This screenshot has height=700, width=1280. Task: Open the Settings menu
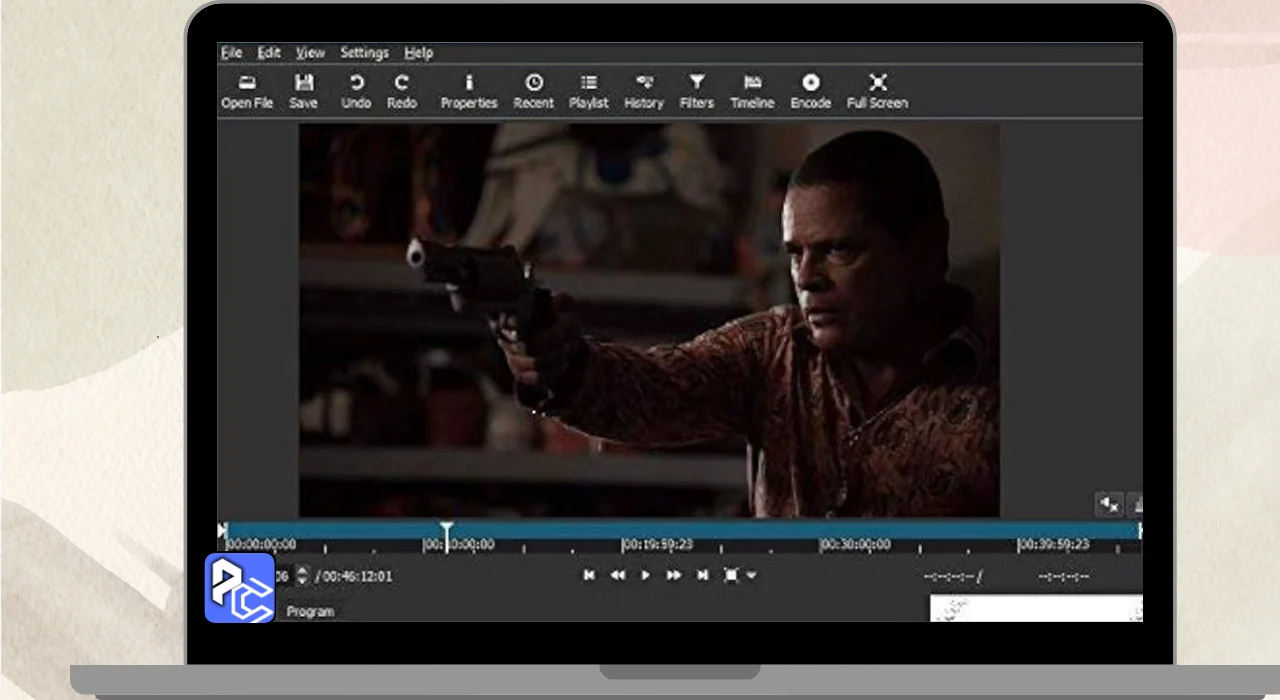pyautogui.click(x=364, y=53)
